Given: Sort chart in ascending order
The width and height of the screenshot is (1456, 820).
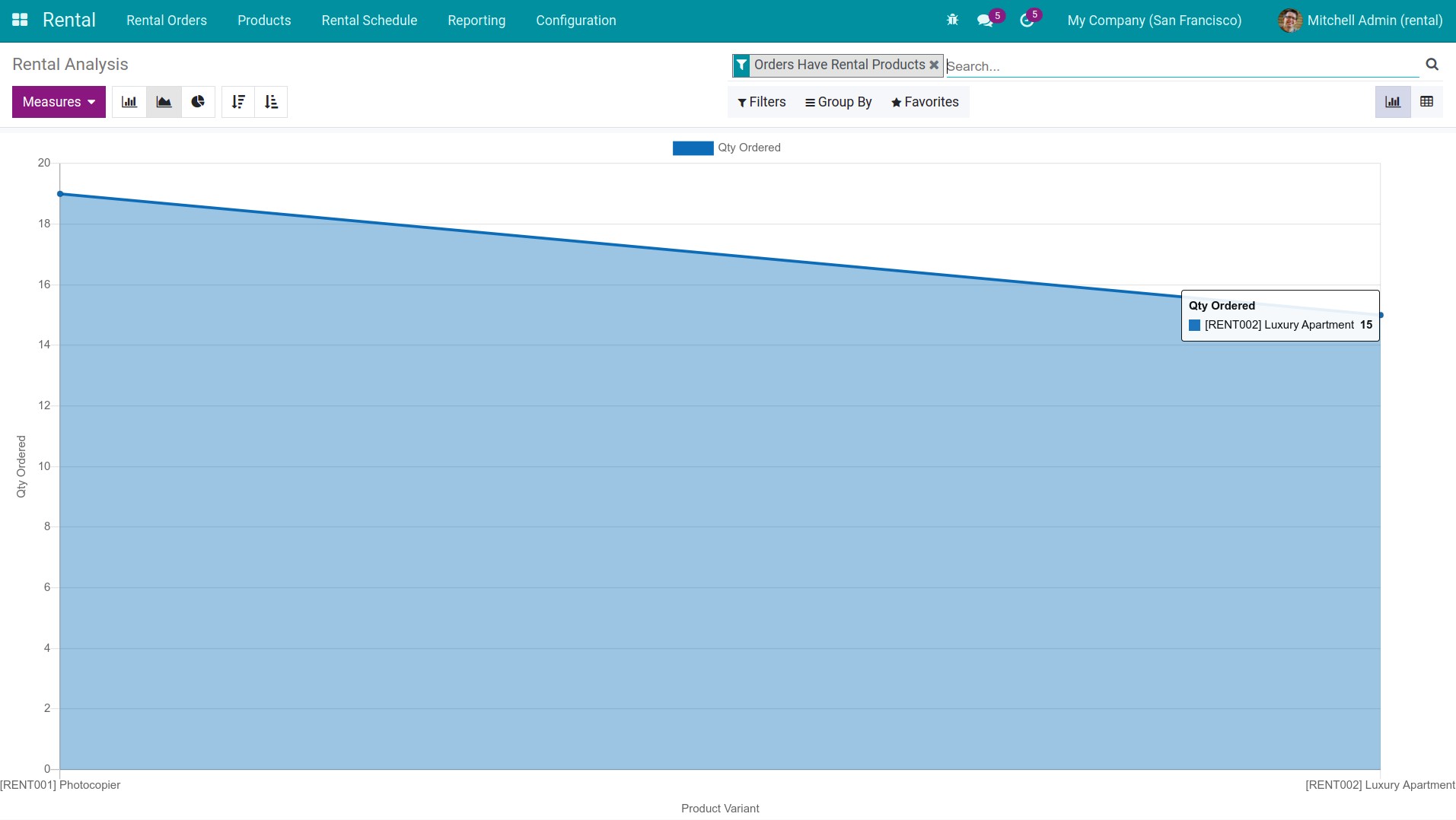Looking at the screenshot, I should tap(271, 102).
